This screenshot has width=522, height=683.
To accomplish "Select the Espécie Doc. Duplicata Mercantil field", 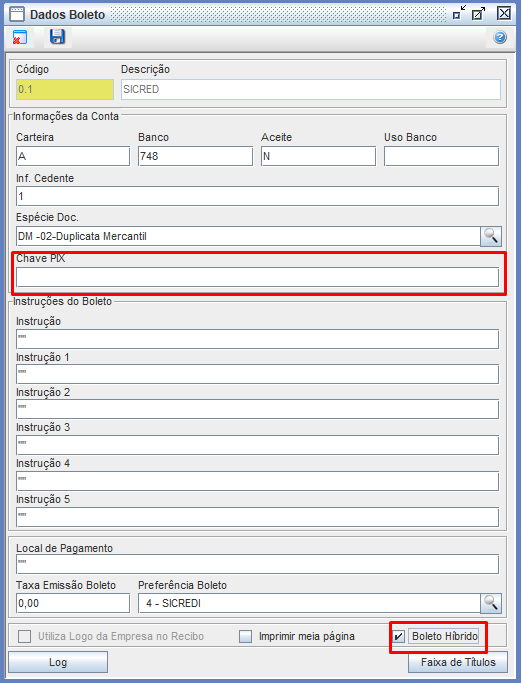I will (248, 237).
